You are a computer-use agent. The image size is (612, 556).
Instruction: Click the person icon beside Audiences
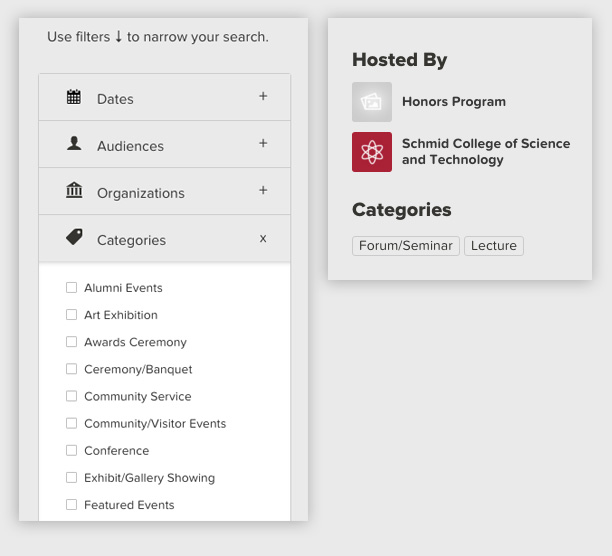pos(74,144)
